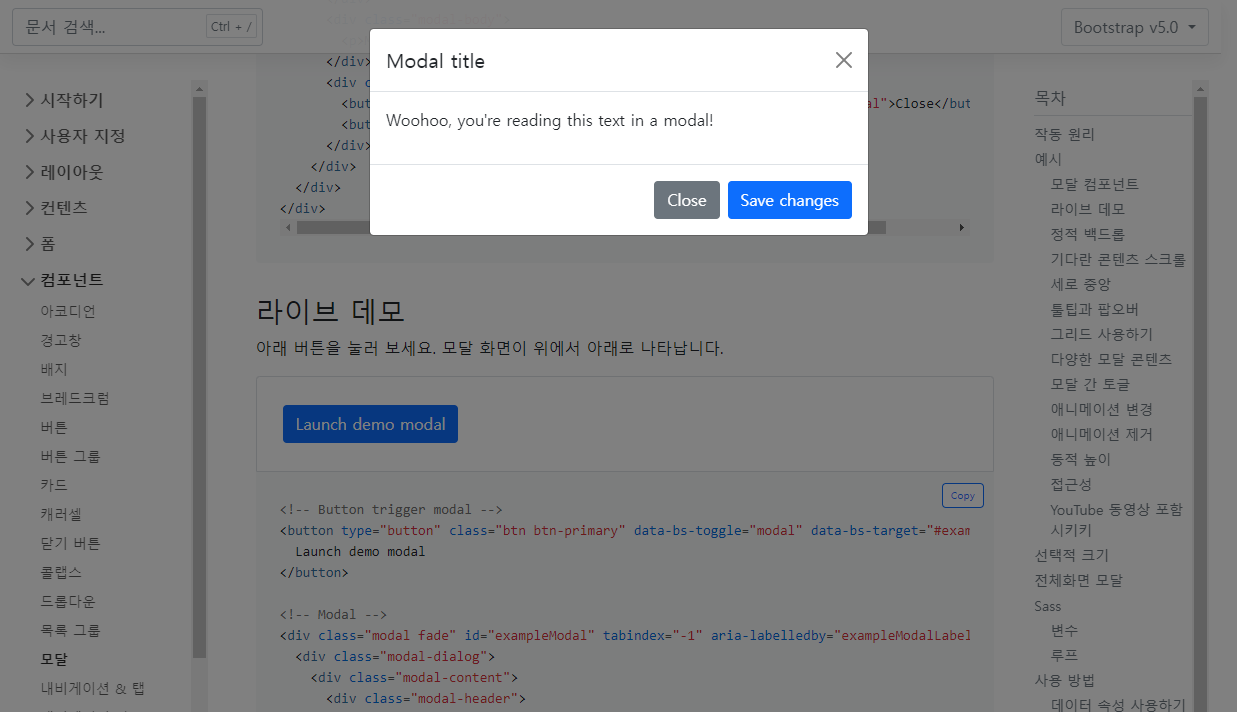Screen dimensions: 1237x712
Task: Jump to 모달 간 토글 in contents
Action: (1090, 384)
